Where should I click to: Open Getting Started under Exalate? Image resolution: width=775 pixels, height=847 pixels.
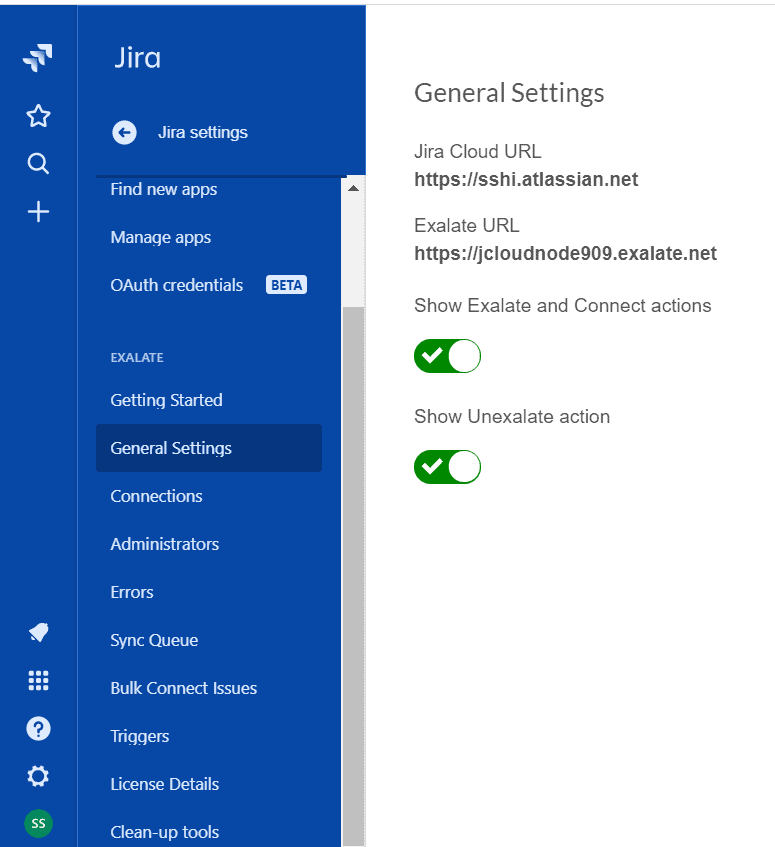[166, 400]
